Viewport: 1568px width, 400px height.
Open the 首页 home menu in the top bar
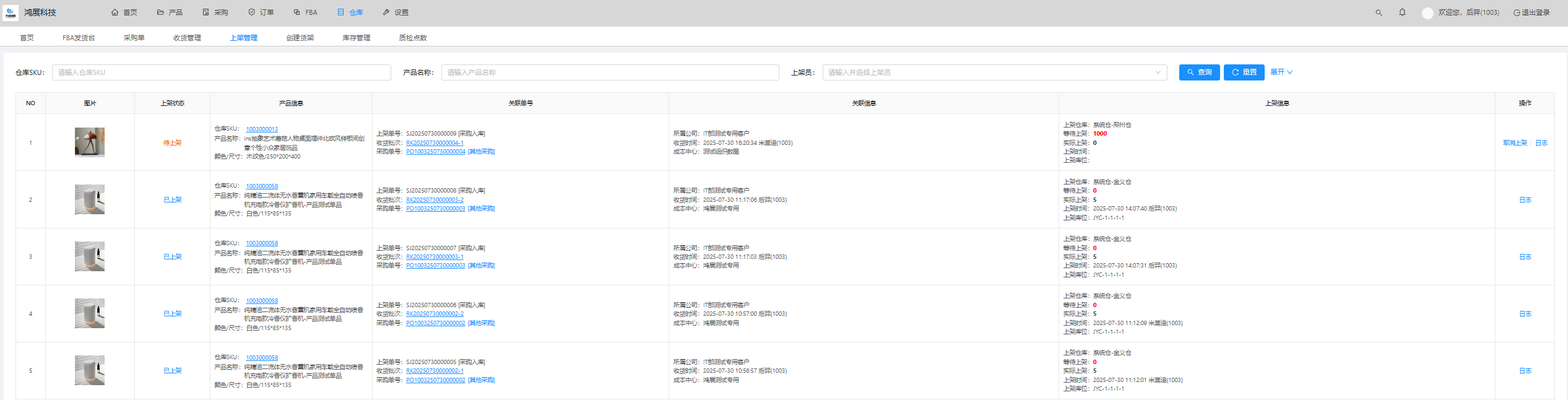124,12
